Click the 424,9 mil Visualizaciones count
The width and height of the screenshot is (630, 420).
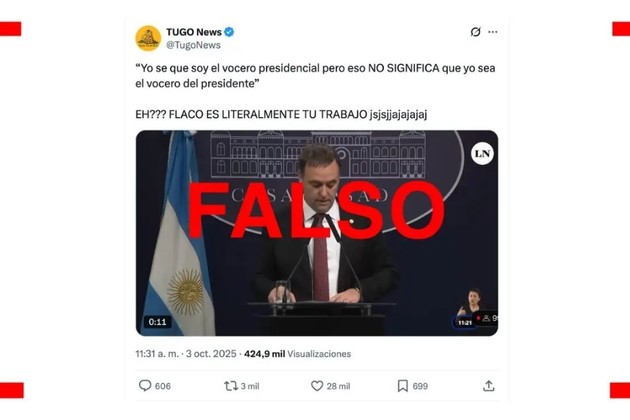(297, 354)
